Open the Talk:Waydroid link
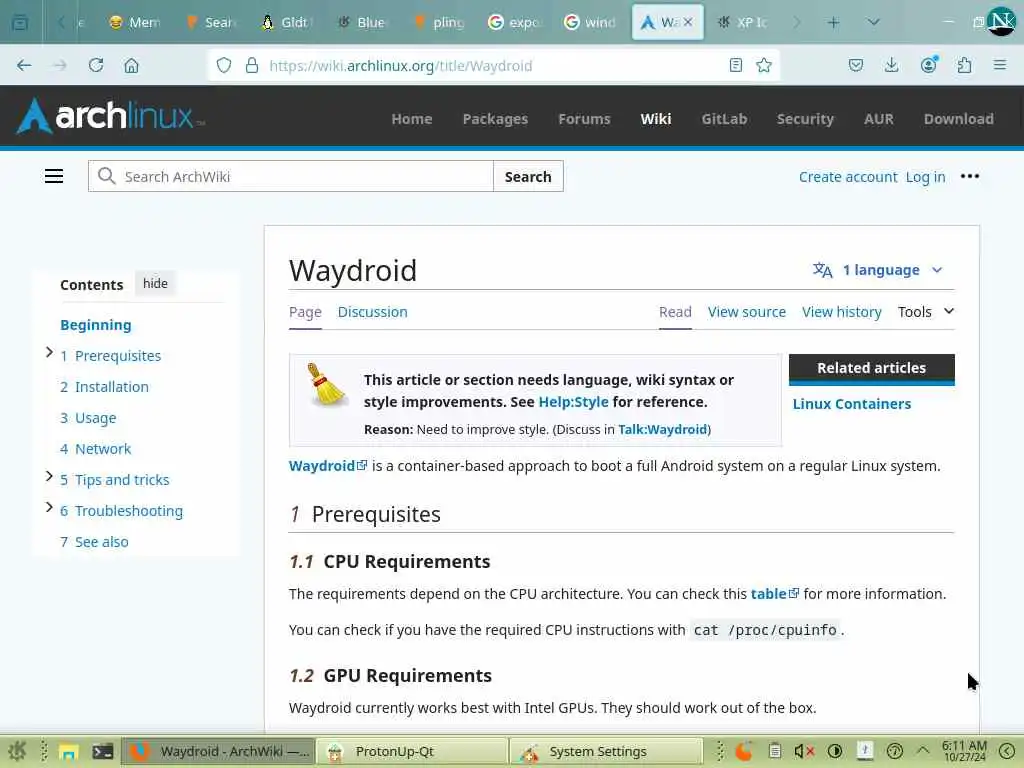The image size is (1024, 768). pyautogui.click(x=662, y=429)
